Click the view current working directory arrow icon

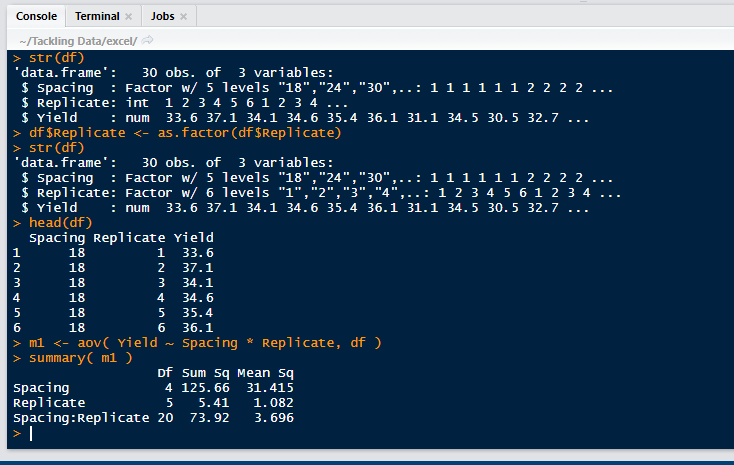pyautogui.click(x=147, y=40)
